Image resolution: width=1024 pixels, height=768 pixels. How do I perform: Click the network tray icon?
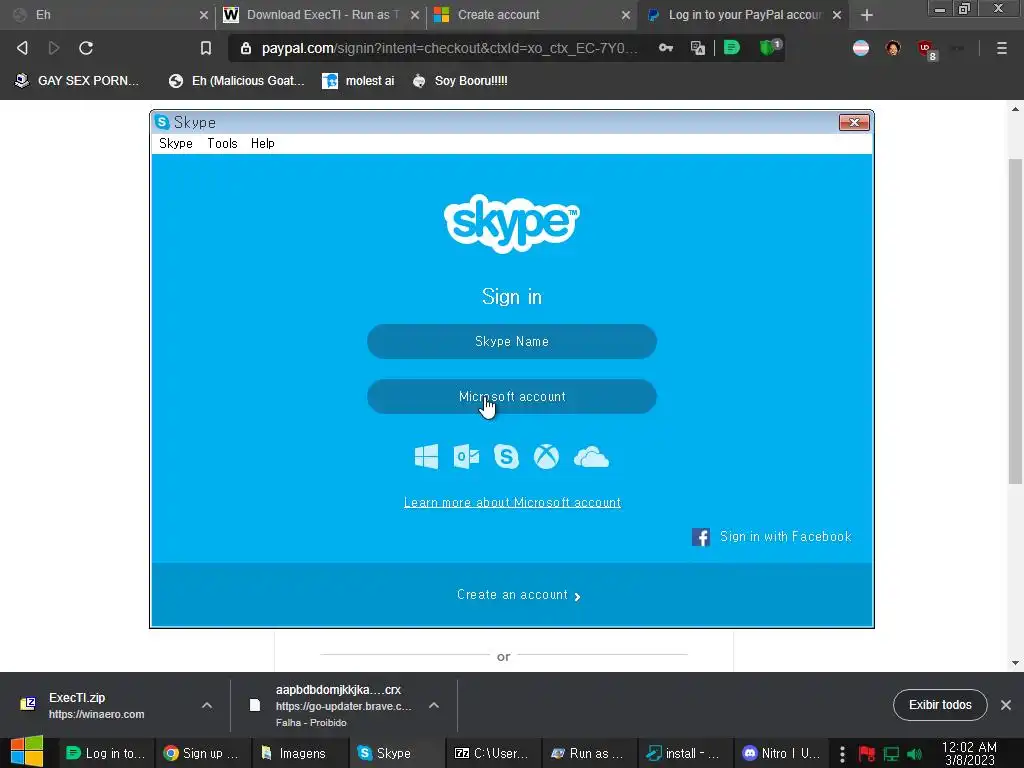(x=891, y=754)
